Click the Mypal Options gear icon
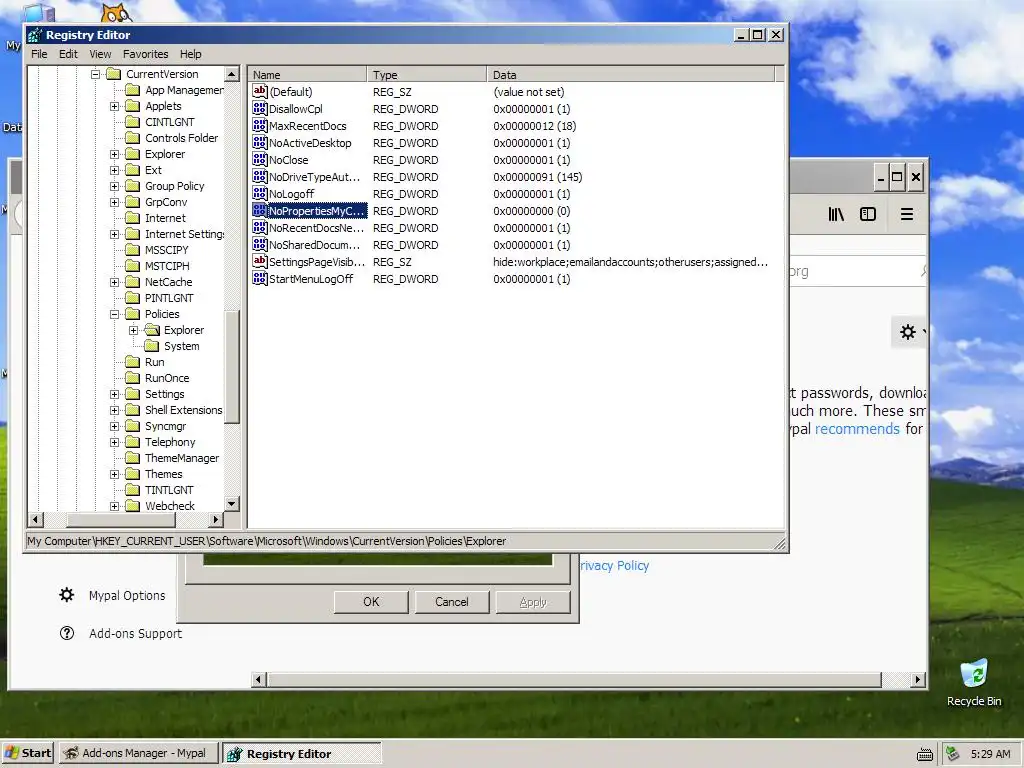Viewport: 1024px width, 768px height. [x=67, y=595]
